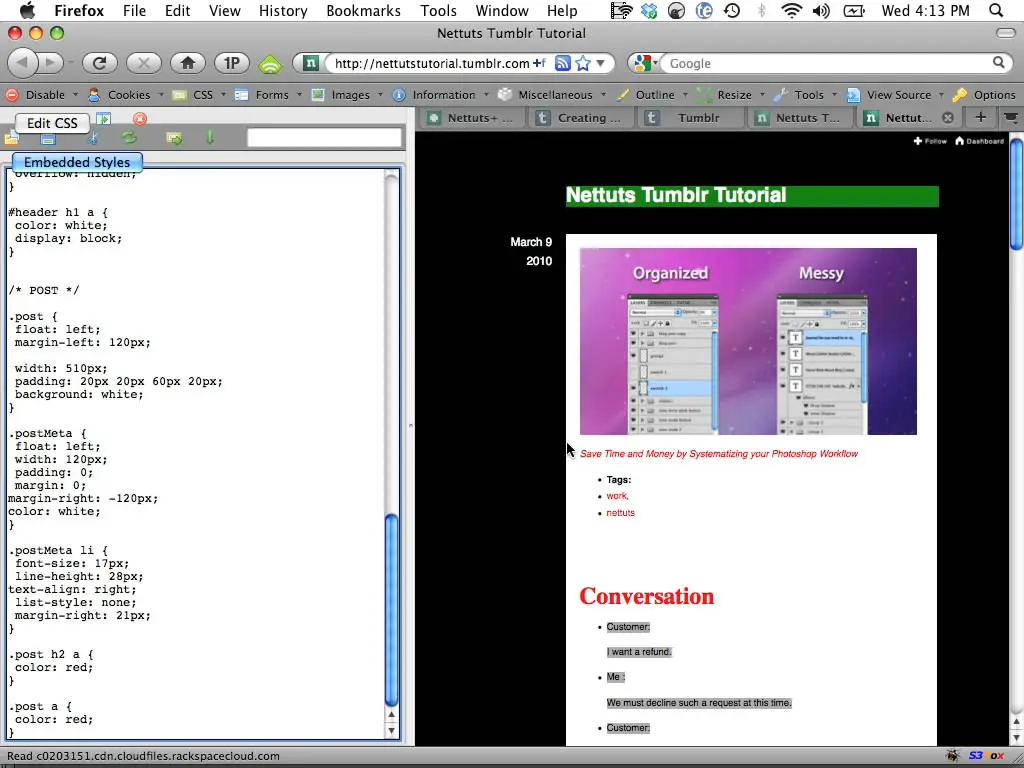Click the Edit CSS search text field
This screenshot has width=1024, height=768.
[324, 138]
